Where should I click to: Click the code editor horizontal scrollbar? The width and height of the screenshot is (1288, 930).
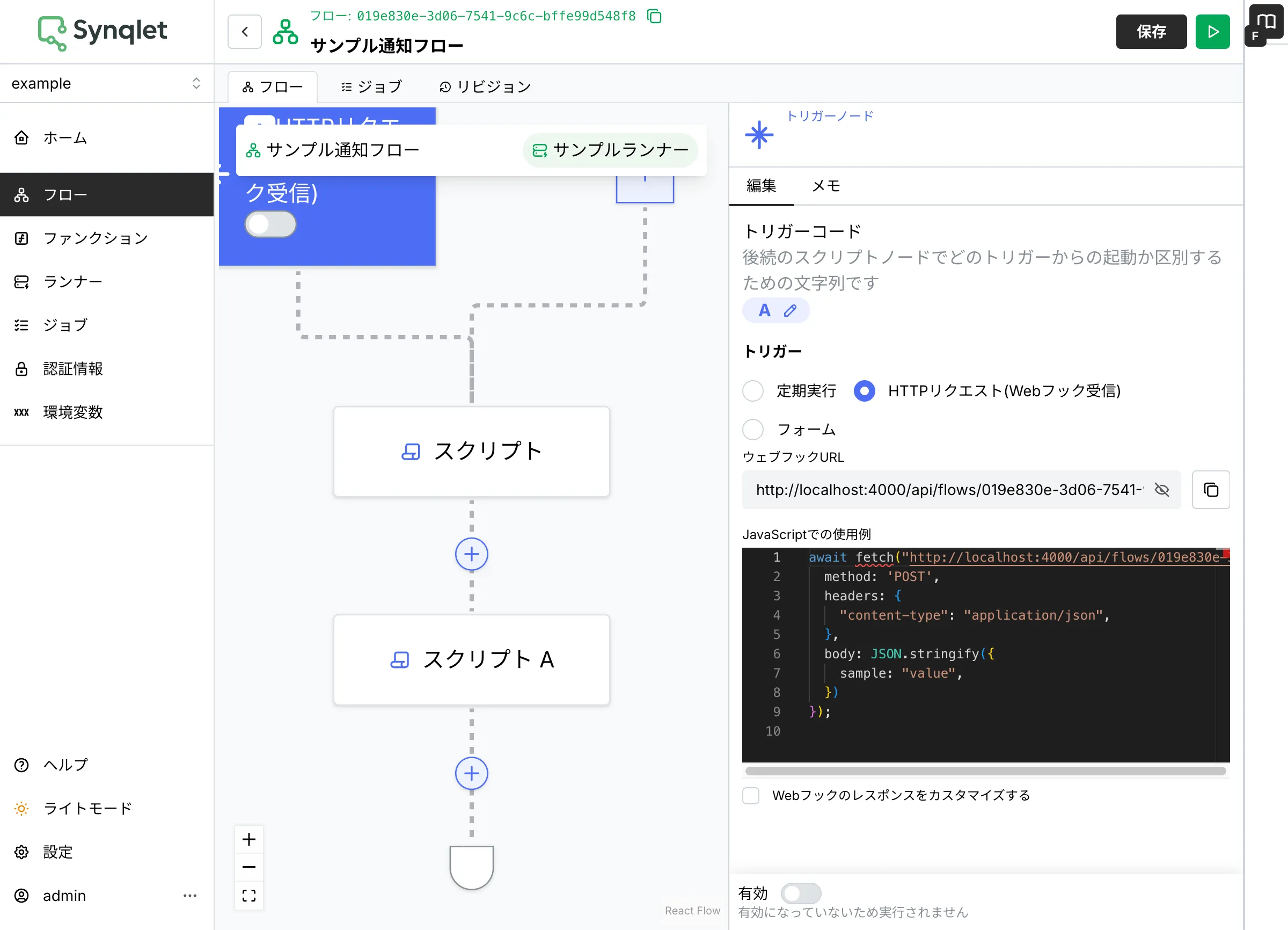pyautogui.click(x=985, y=771)
